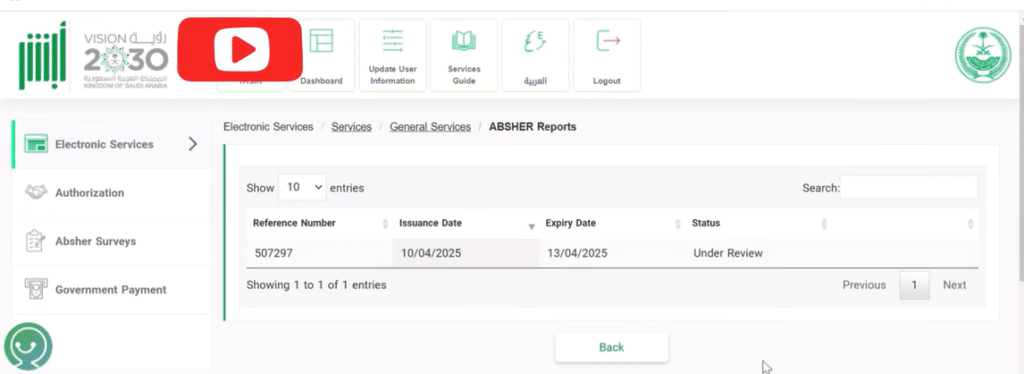The width and height of the screenshot is (1024, 374).
Task: Open Government Payment in sidebar
Action: pos(112,289)
